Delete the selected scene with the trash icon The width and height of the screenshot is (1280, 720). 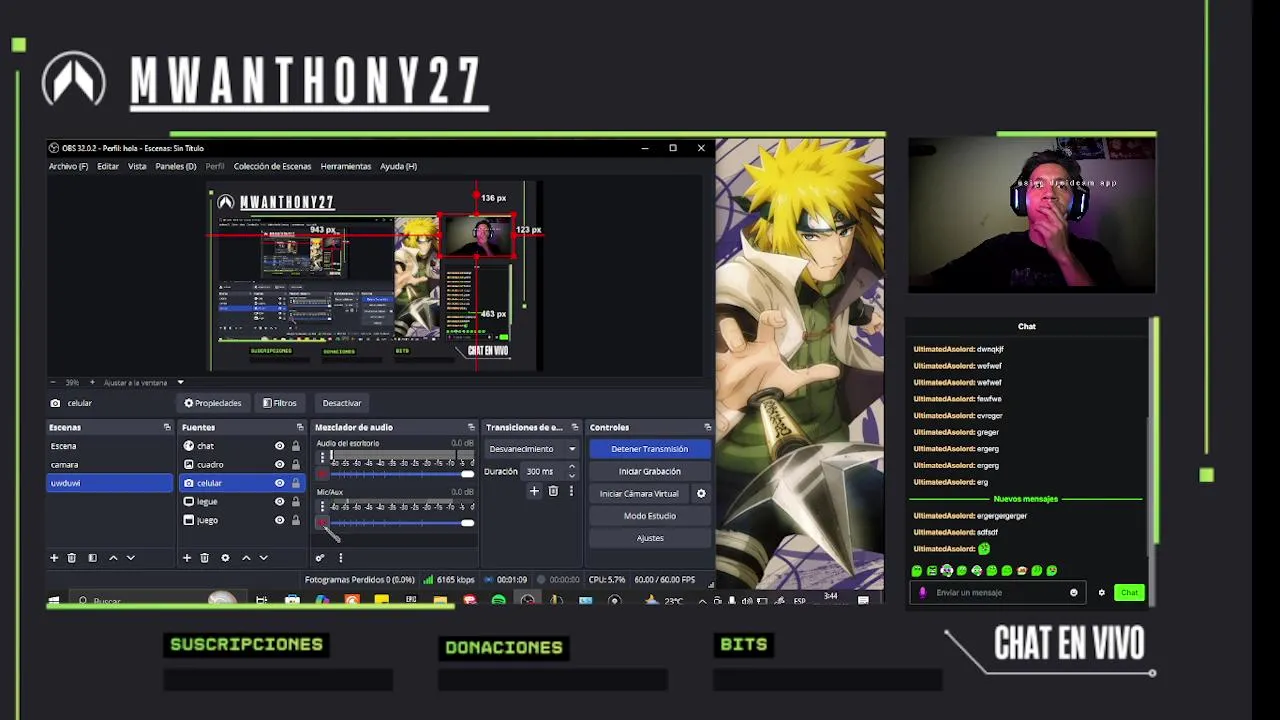click(x=72, y=558)
